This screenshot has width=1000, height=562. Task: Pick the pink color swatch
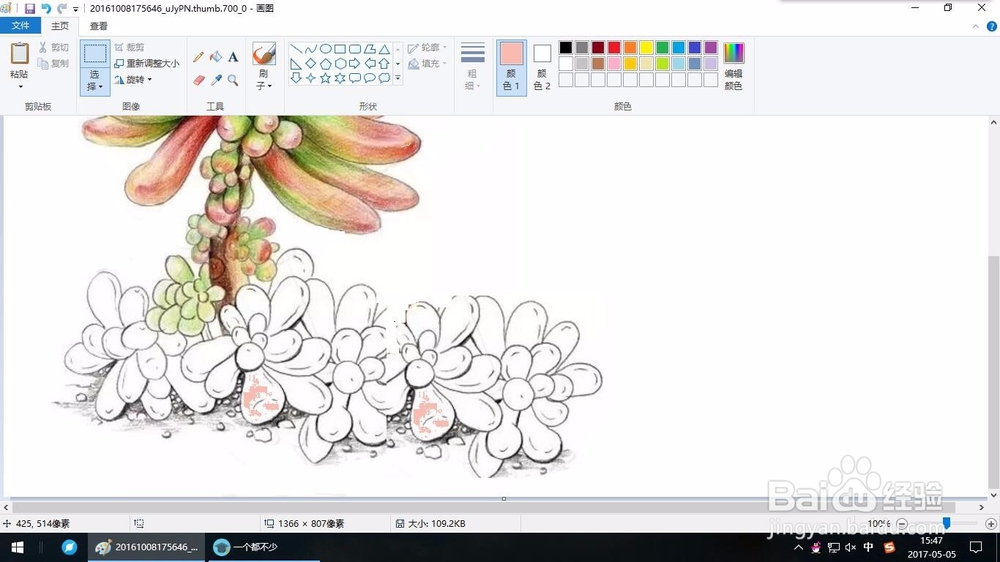614,63
